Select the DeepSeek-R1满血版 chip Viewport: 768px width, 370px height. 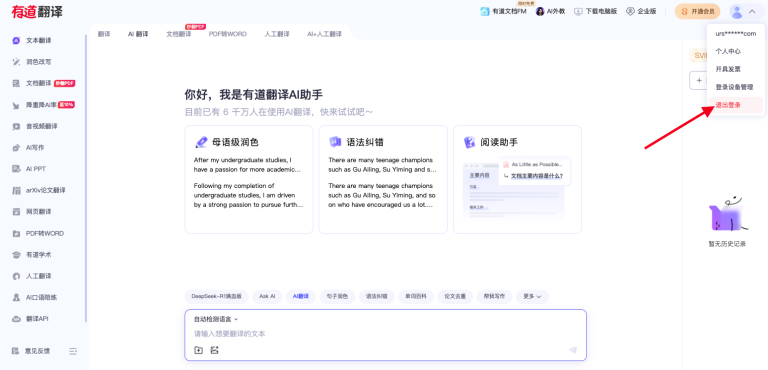216,296
